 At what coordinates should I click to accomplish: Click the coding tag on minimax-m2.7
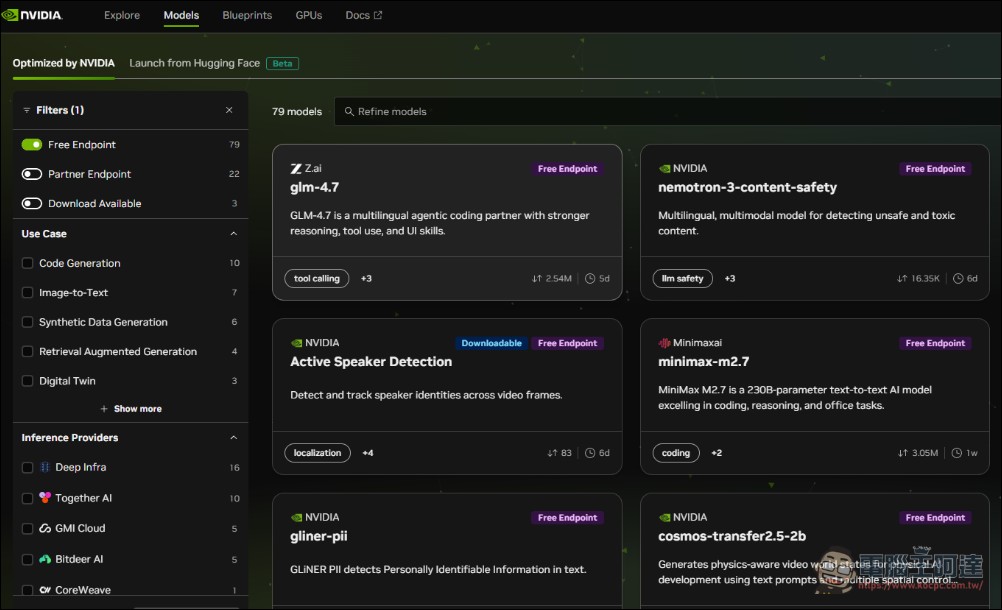(676, 453)
